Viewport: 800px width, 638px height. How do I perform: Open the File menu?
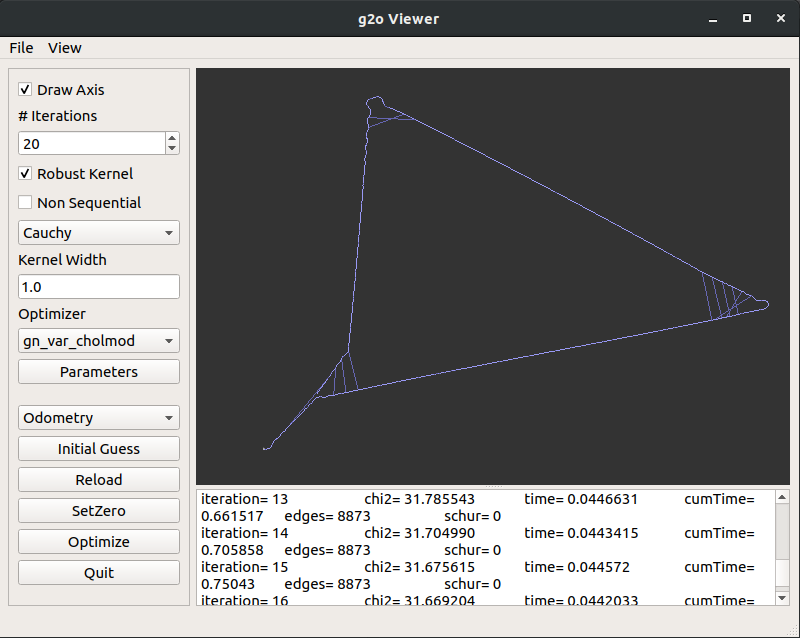[20, 47]
